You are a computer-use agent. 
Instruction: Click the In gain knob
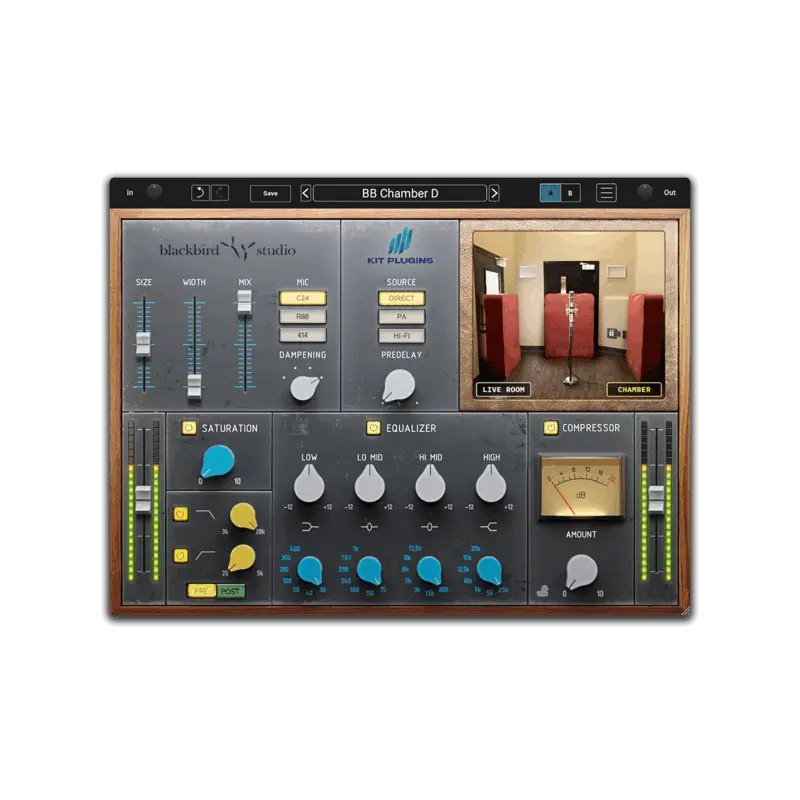155,192
